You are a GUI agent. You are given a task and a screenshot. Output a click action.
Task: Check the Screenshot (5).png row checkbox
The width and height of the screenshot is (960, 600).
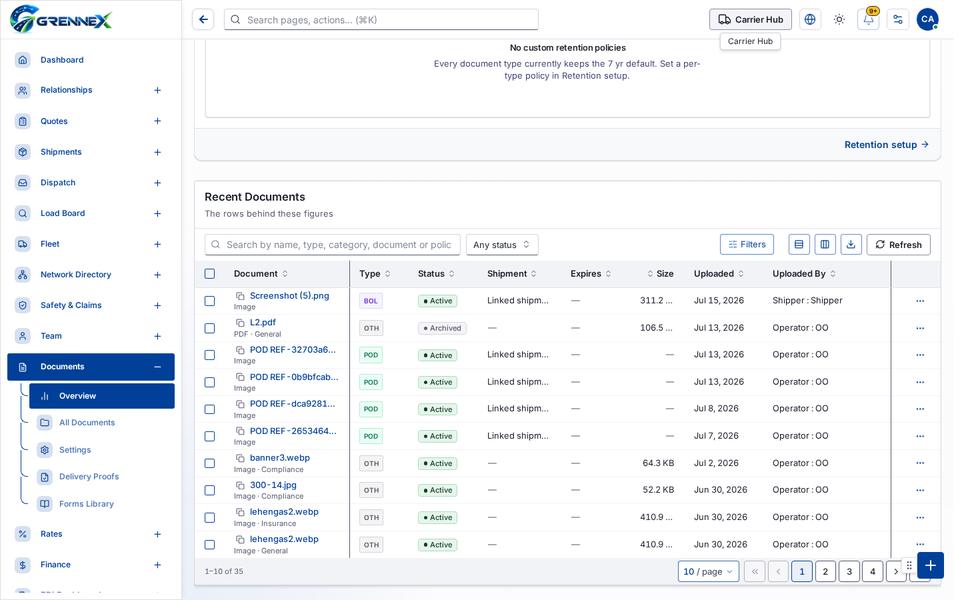[209, 301]
